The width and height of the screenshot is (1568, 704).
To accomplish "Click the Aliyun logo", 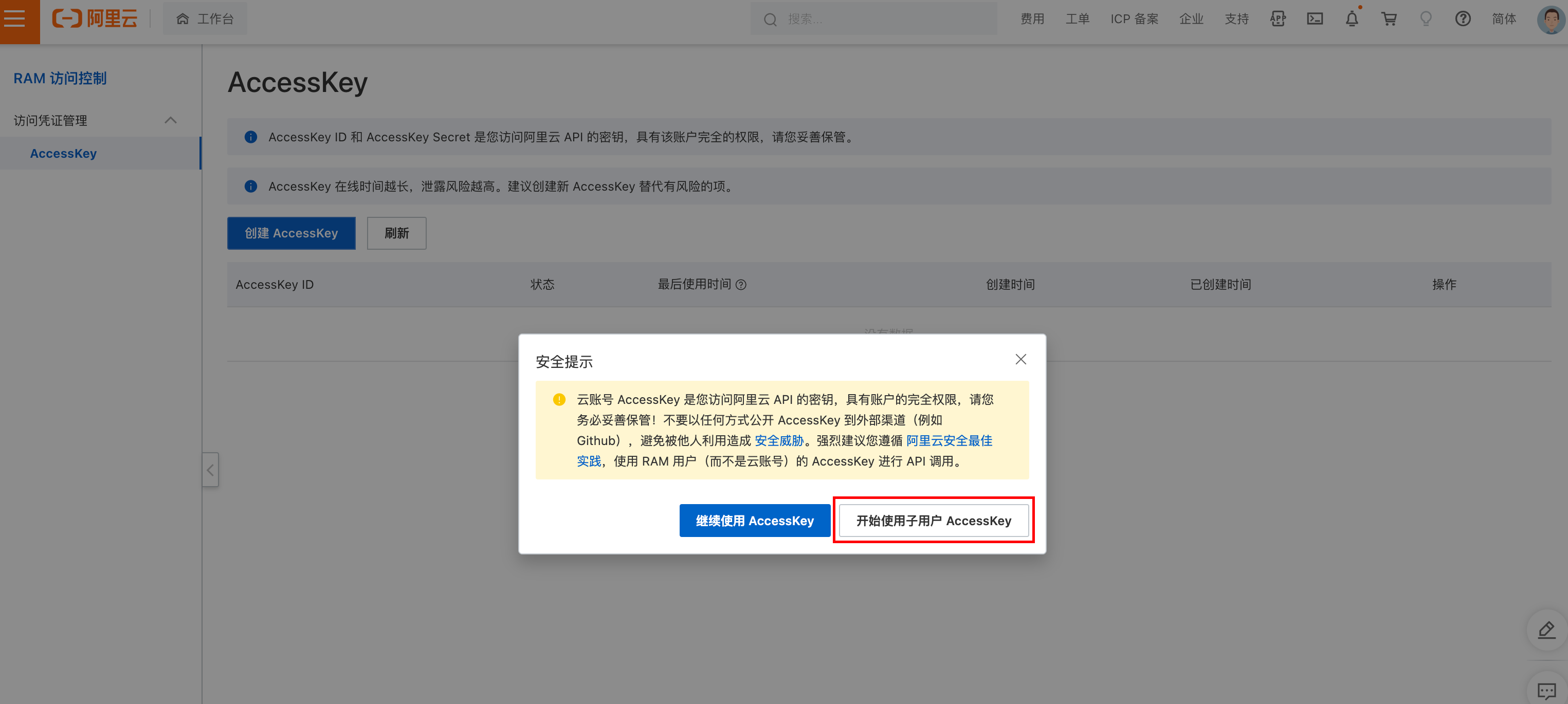I will (95, 18).
